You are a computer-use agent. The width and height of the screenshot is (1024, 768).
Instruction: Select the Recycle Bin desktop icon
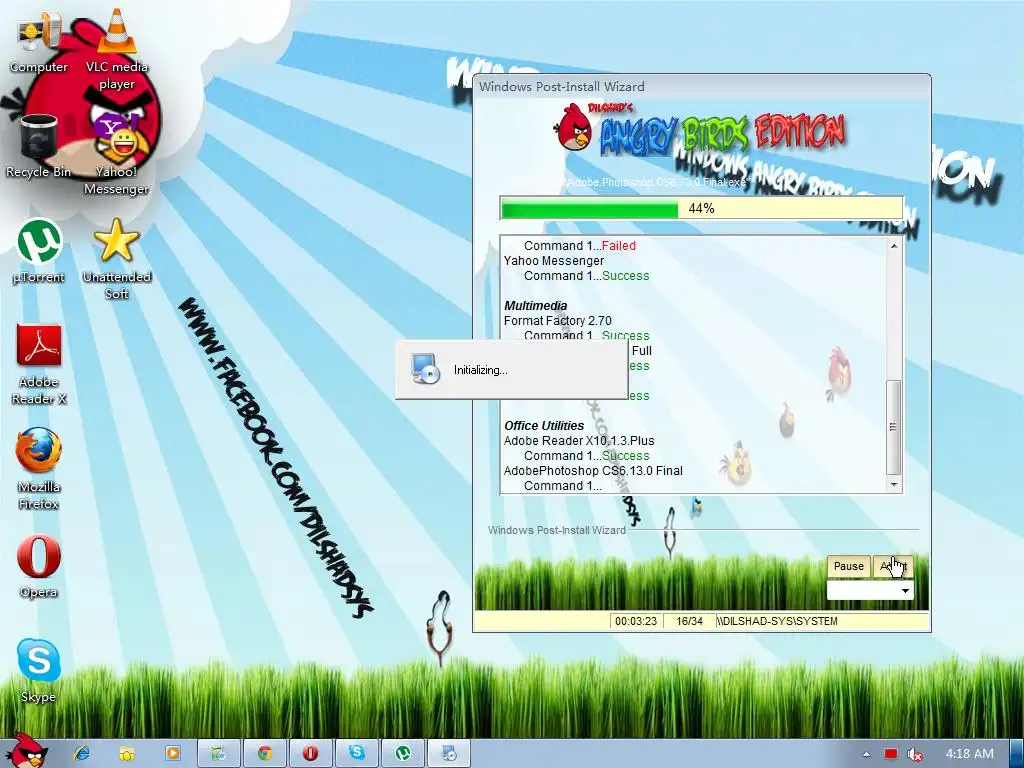click(x=39, y=146)
